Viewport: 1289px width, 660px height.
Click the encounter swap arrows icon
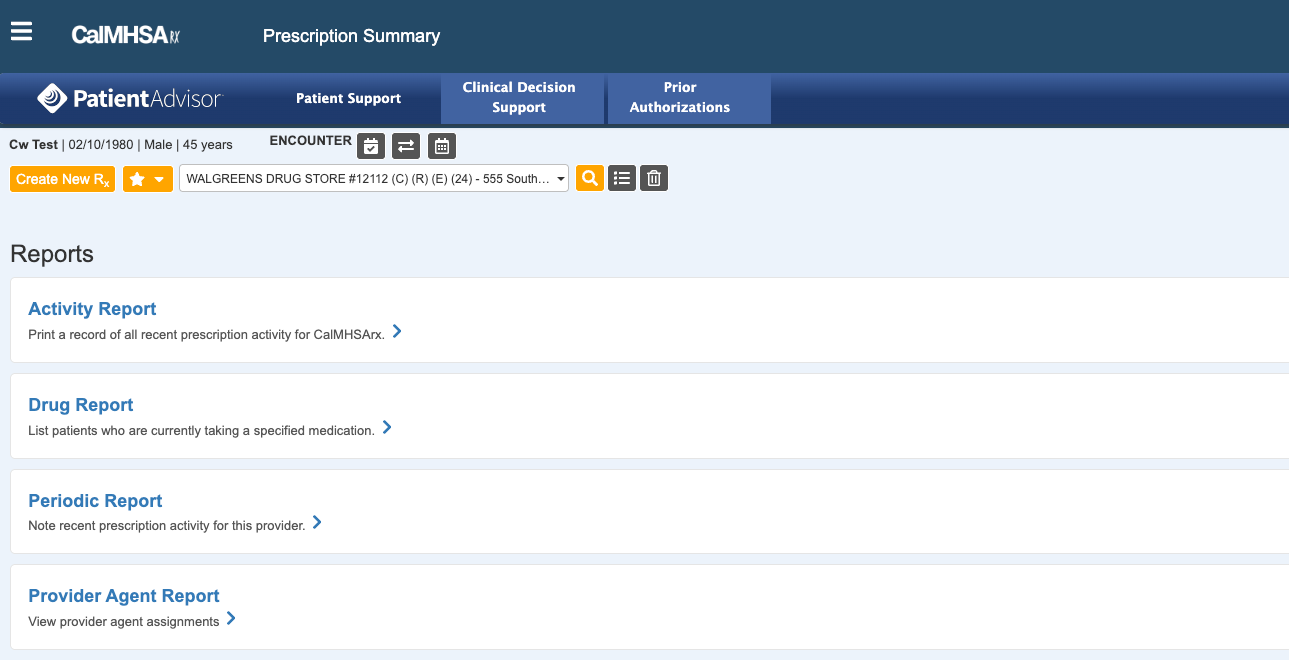click(x=406, y=146)
